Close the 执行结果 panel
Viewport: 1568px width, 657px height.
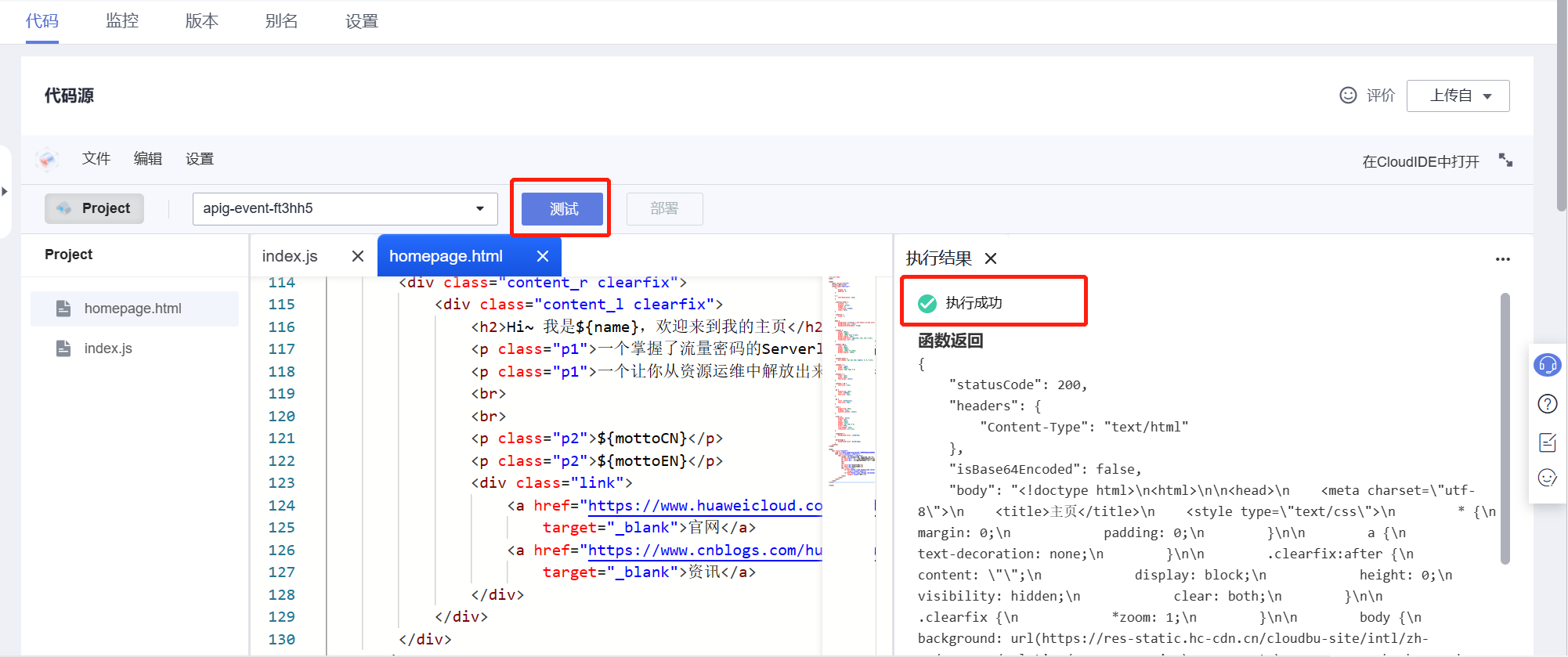(x=991, y=258)
